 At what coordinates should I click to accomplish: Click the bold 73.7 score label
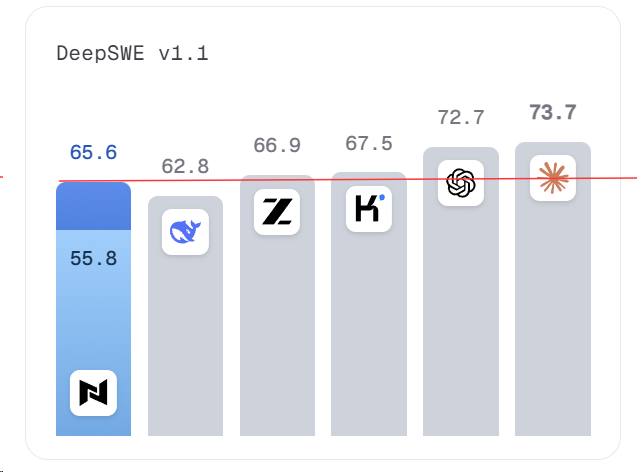[553, 113]
